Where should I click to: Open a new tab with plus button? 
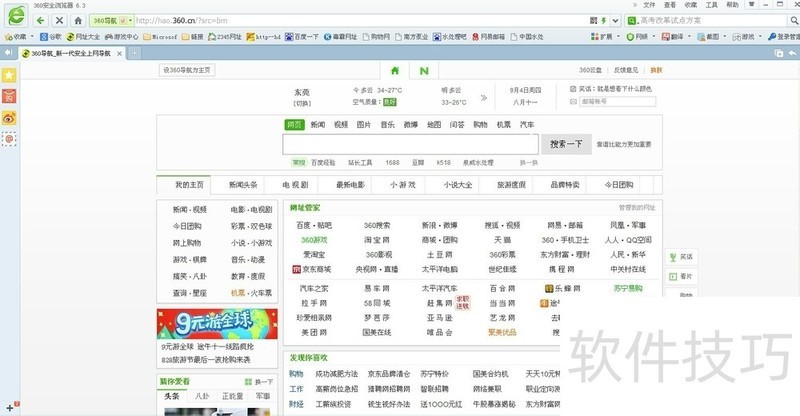[134, 53]
